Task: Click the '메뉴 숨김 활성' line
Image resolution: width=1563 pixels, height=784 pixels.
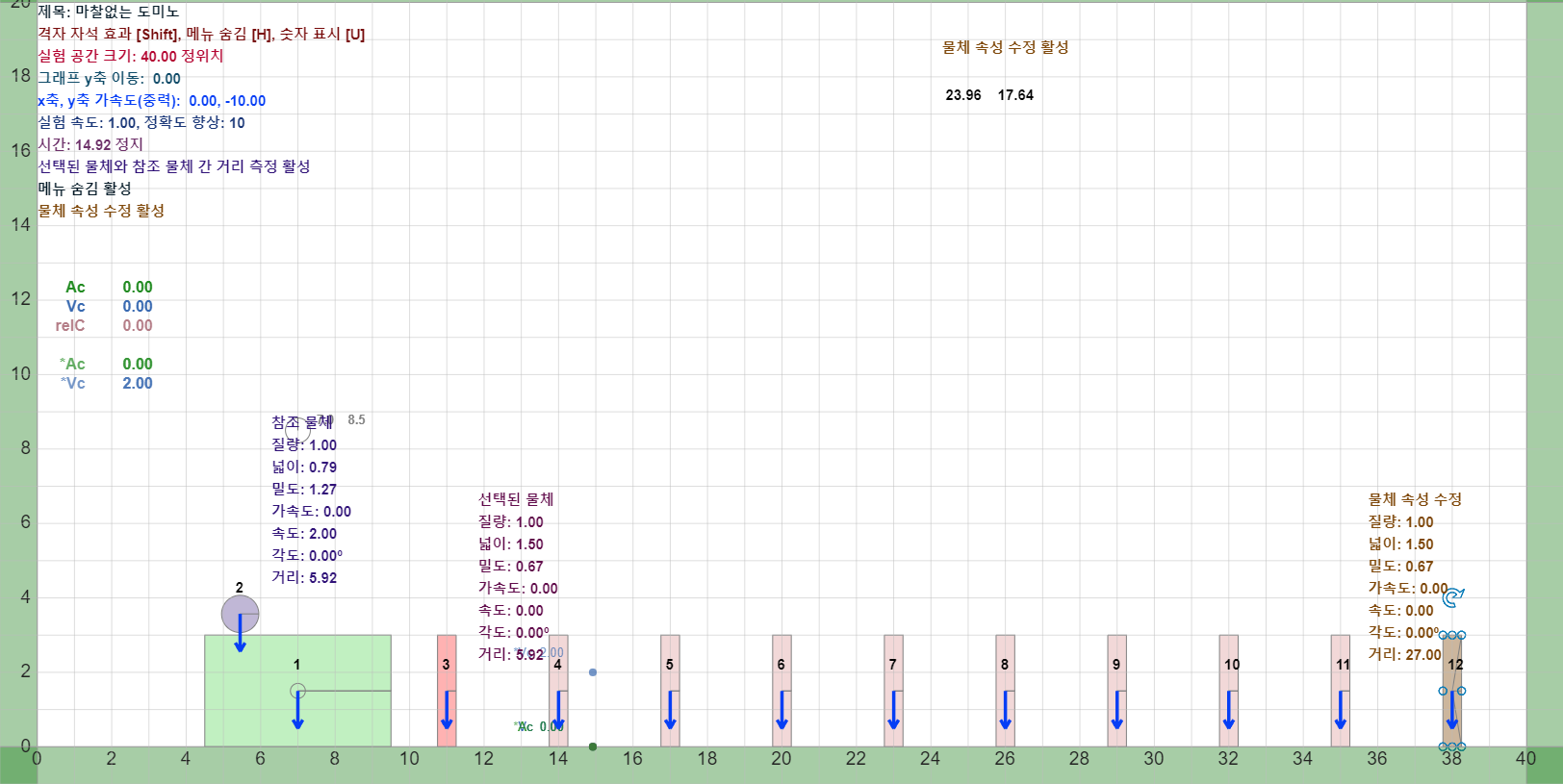Action: tap(85, 189)
